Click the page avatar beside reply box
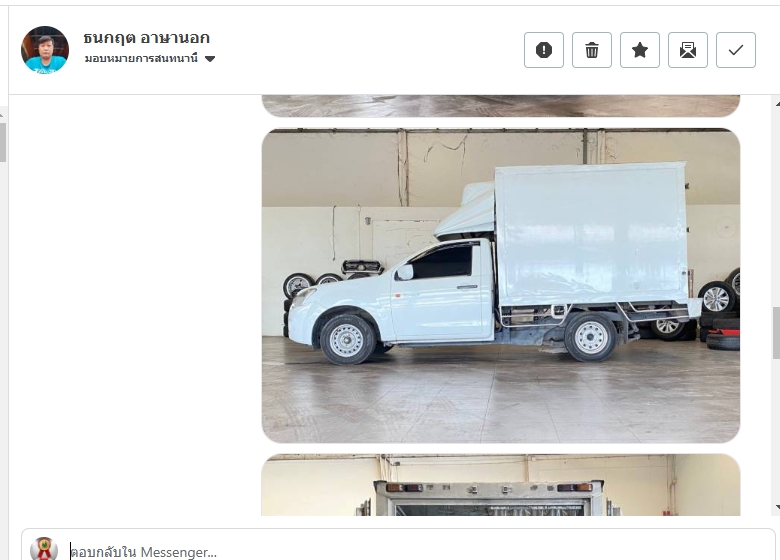Screen dimensions: 780x560 (x=44, y=549)
